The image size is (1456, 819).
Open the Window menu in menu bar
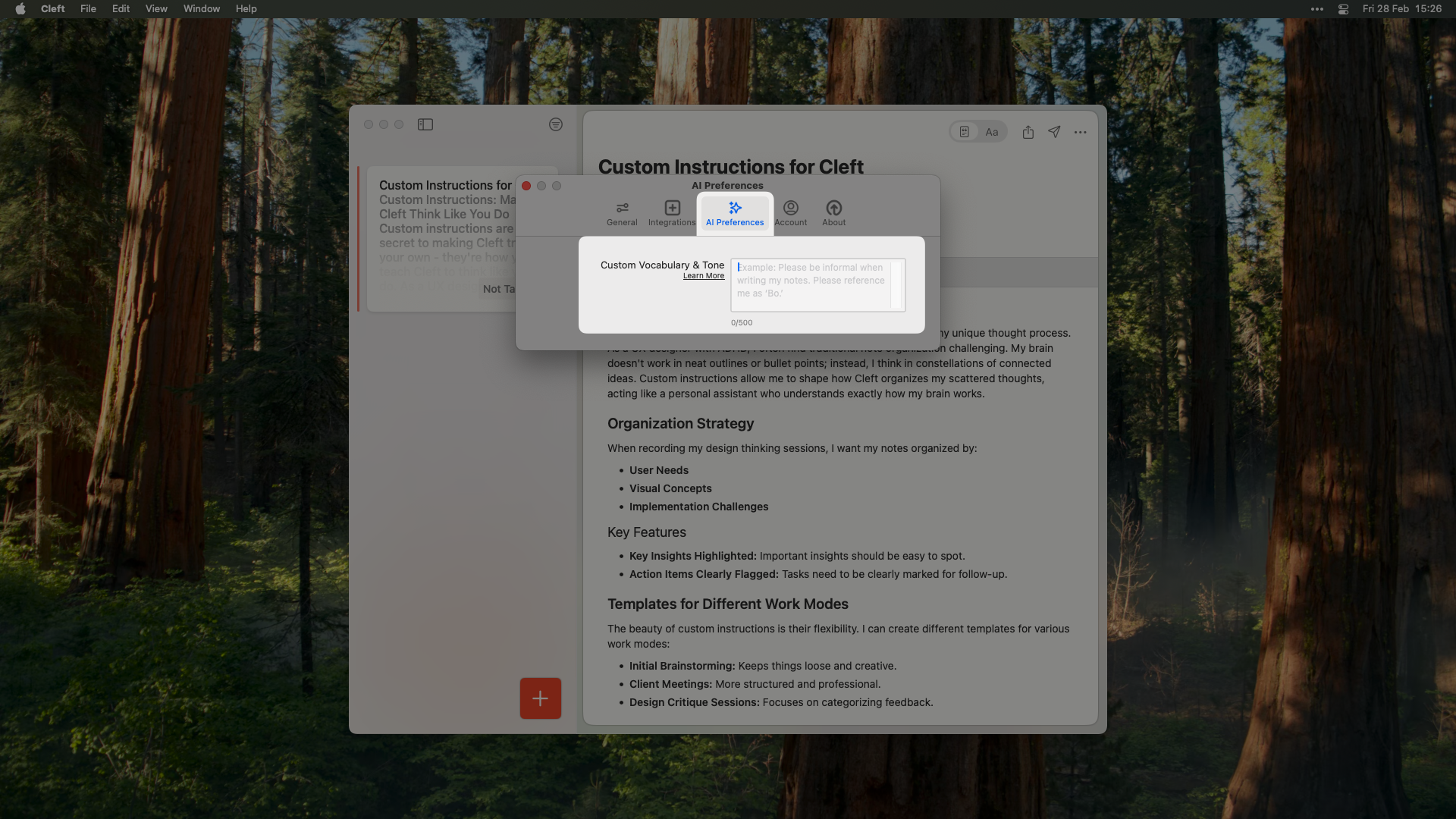tap(201, 8)
